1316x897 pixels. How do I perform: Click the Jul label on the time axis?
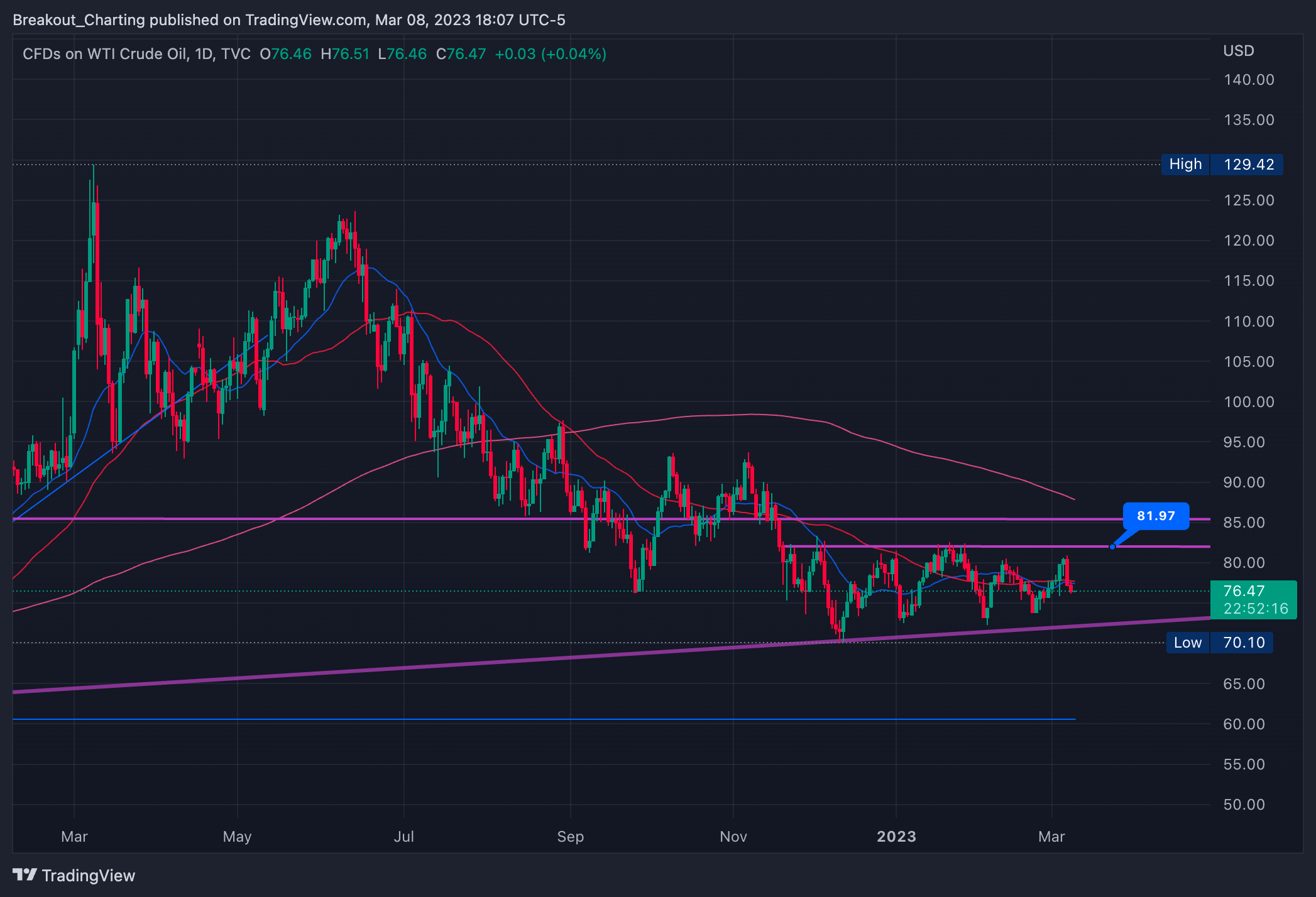[403, 837]
